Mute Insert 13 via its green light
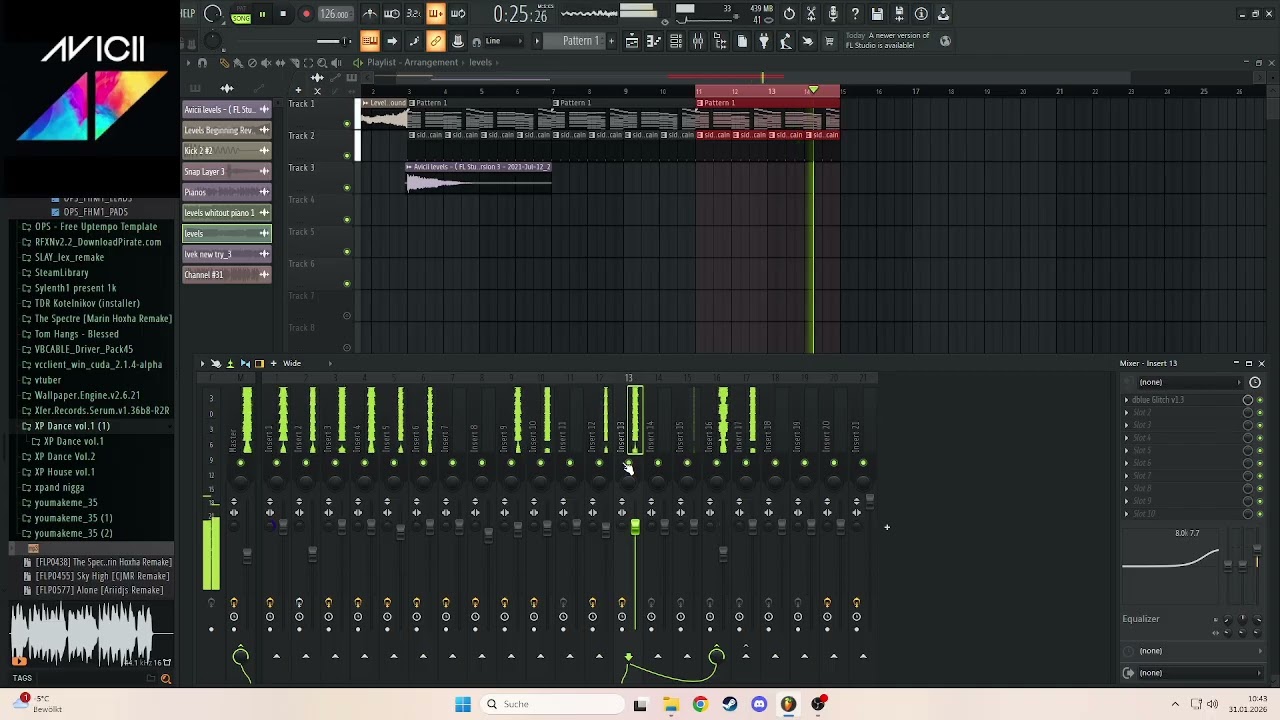The width and height of the screenshot is (1280, 720). click(628, 462)
